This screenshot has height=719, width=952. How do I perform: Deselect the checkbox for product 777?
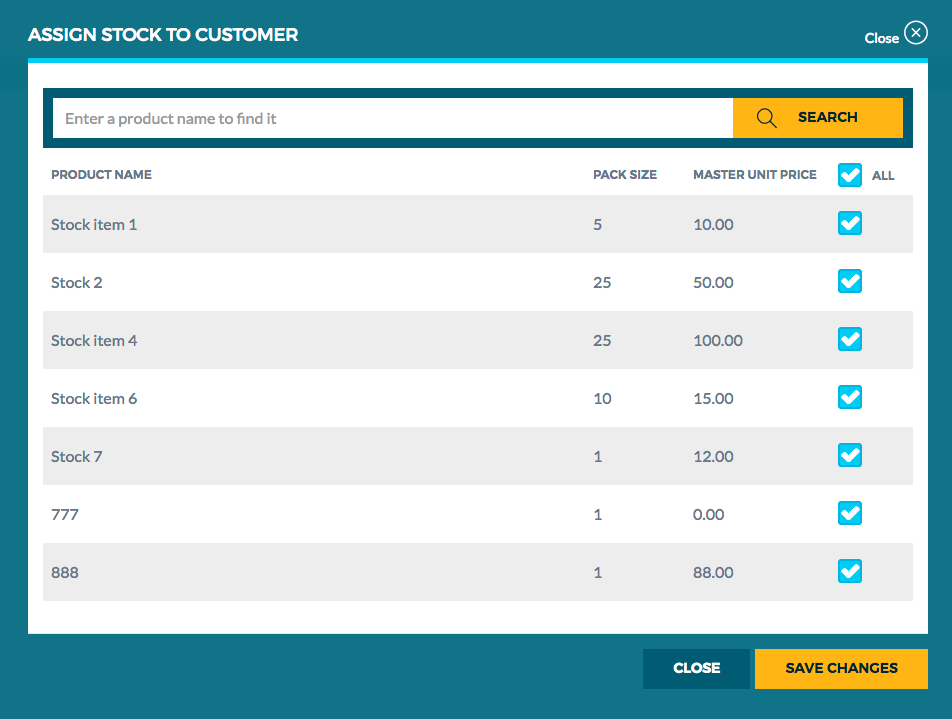pos(849,513)
